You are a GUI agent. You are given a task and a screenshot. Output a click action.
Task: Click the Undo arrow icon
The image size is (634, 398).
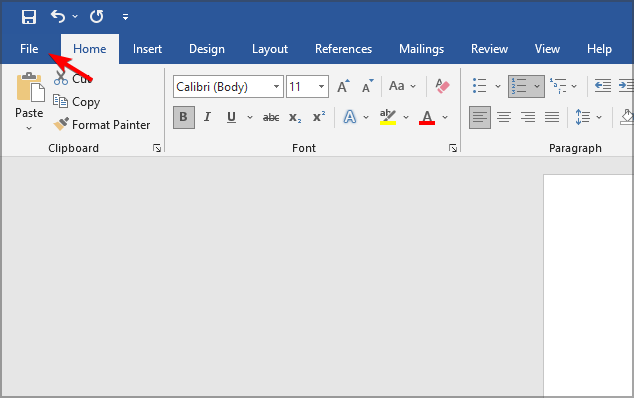click(58, 17)
